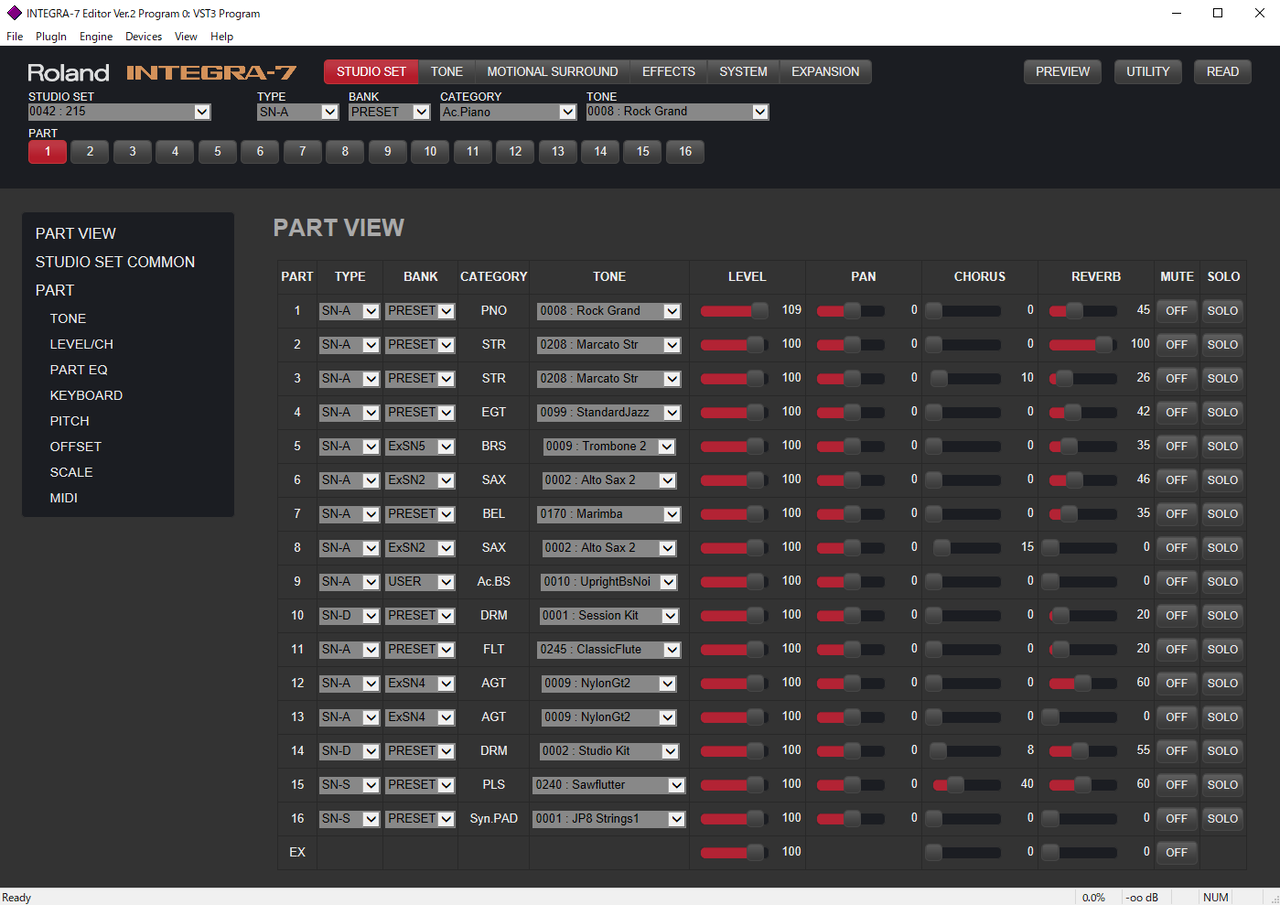Expand the CATEGORY dropdown showing Ac.Piano

click(x=508, y=112)
